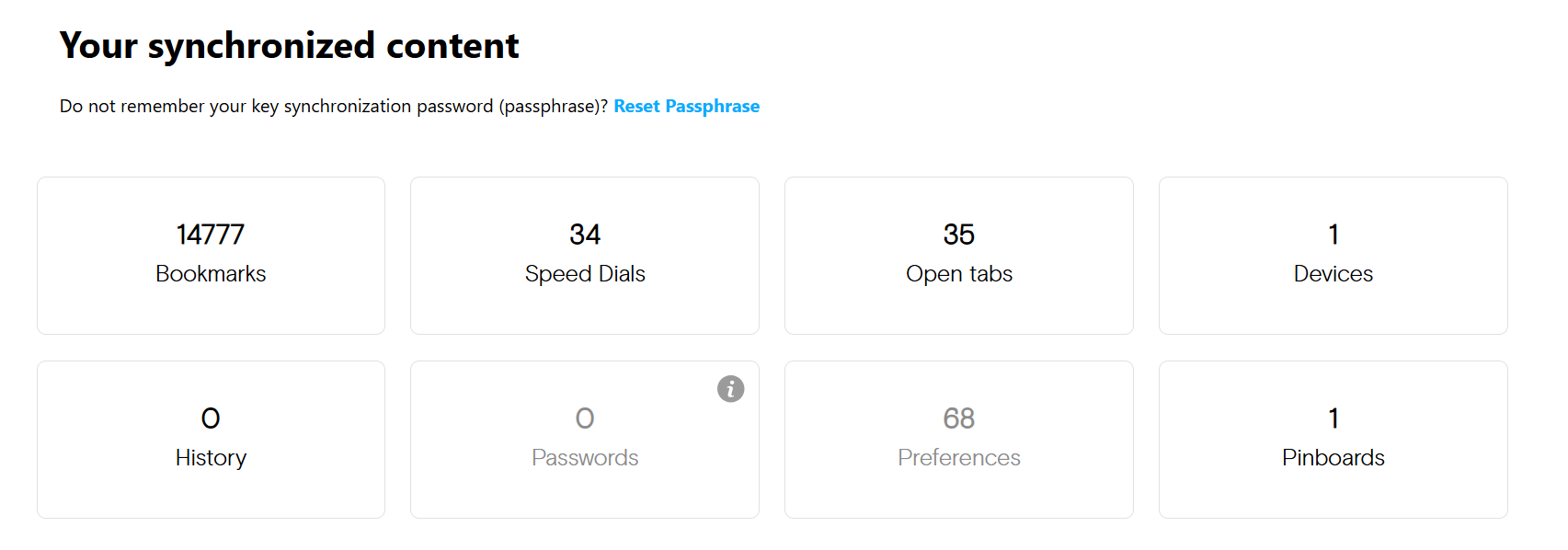The width and height of the screenshot is (1568, 550).
Task: Click the Pinboards label text
Action: tap(1333, 458)
